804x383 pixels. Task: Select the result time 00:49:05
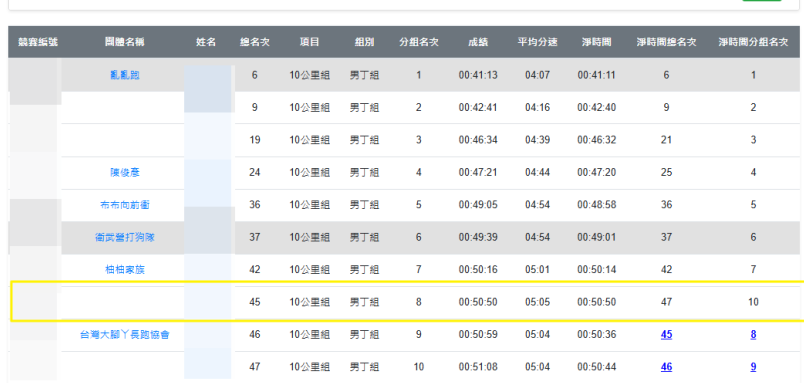(478, 205)
